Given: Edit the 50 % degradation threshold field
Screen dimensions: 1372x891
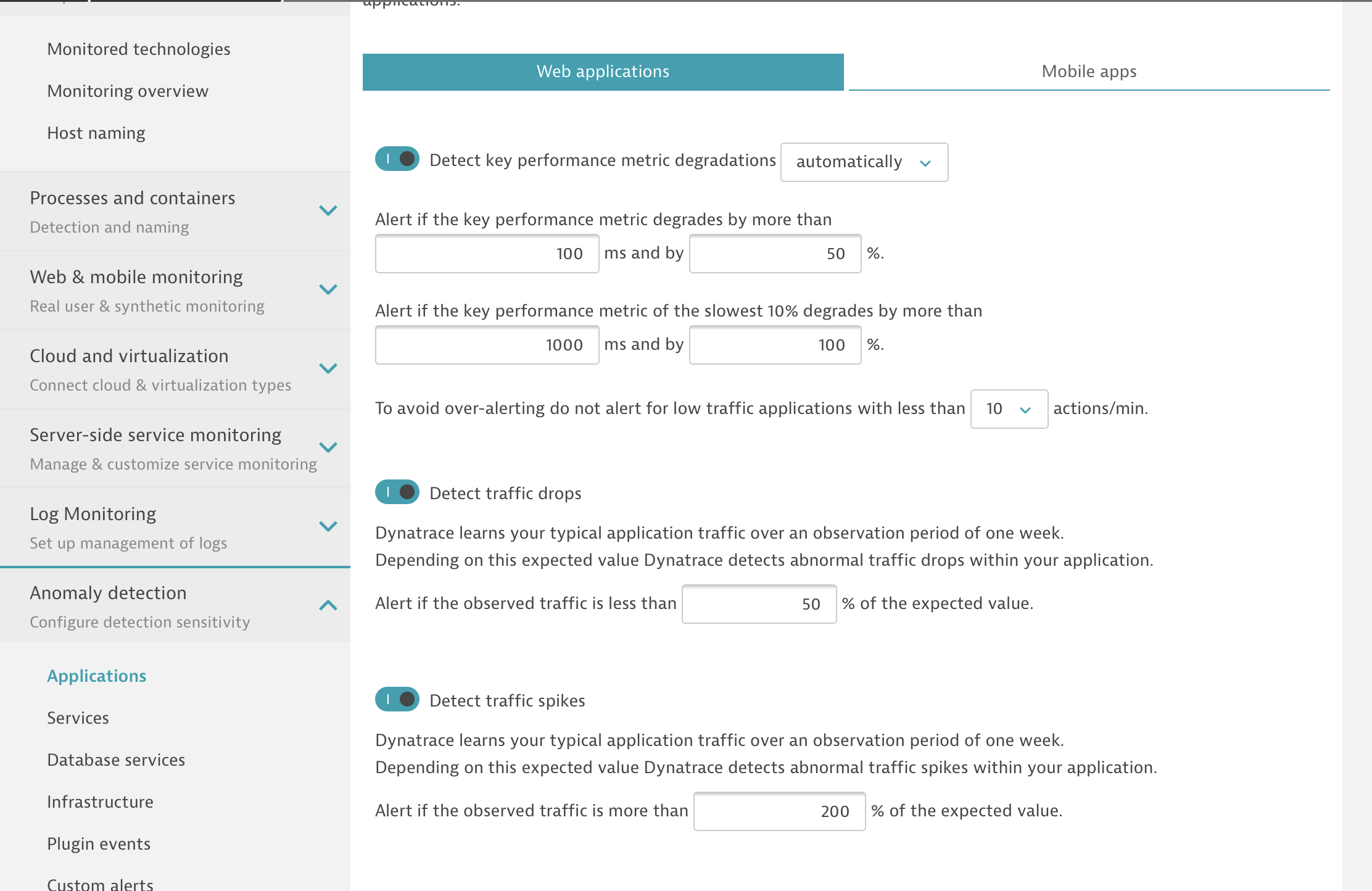Looking at the screenshot, I should coord(775,254).
